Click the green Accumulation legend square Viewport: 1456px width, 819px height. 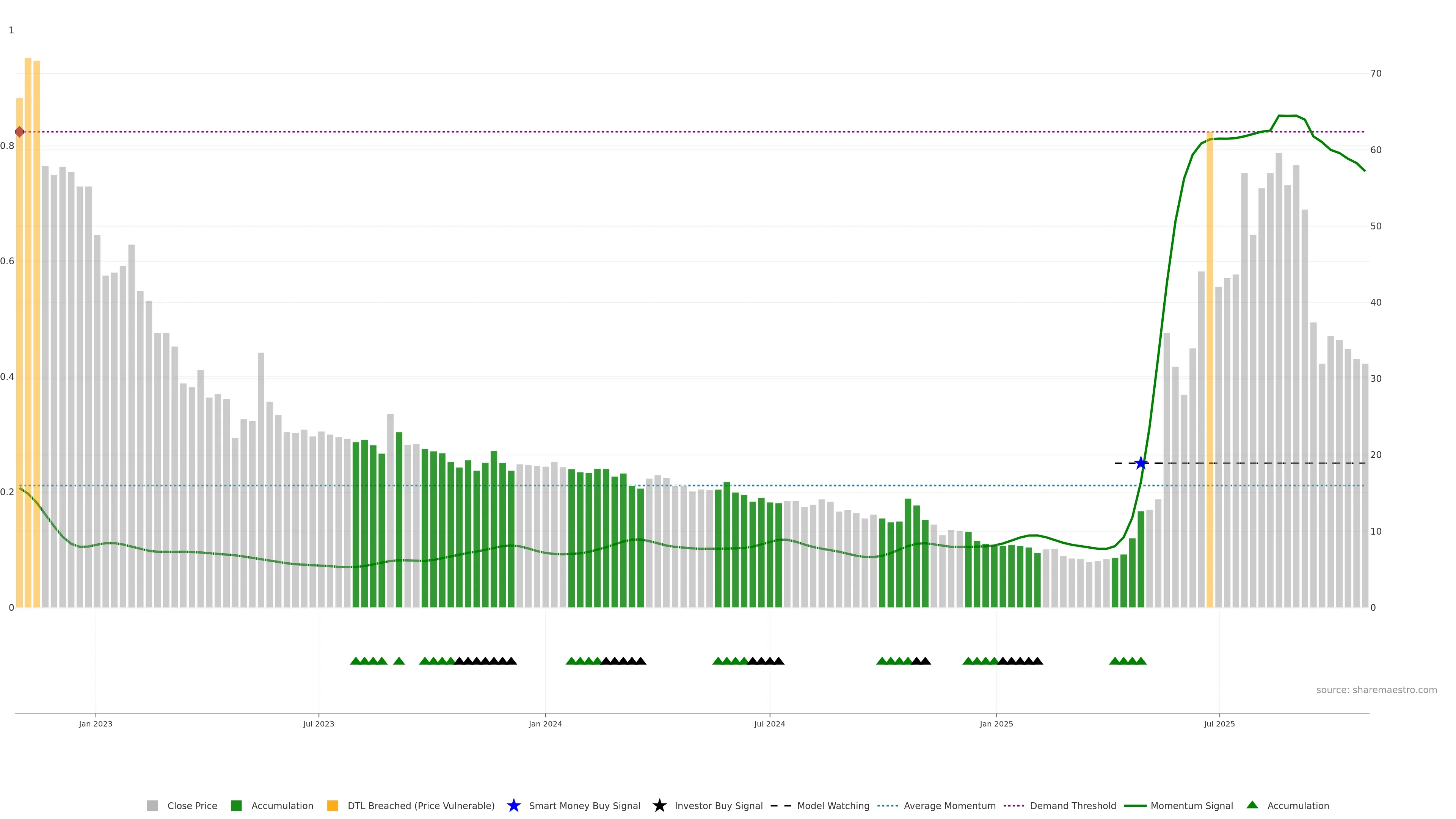[x=236, y=806]
